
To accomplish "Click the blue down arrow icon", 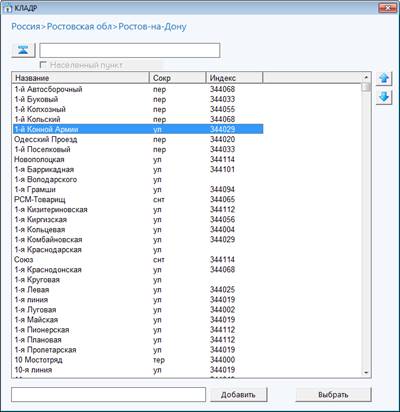I will point(384,98).
